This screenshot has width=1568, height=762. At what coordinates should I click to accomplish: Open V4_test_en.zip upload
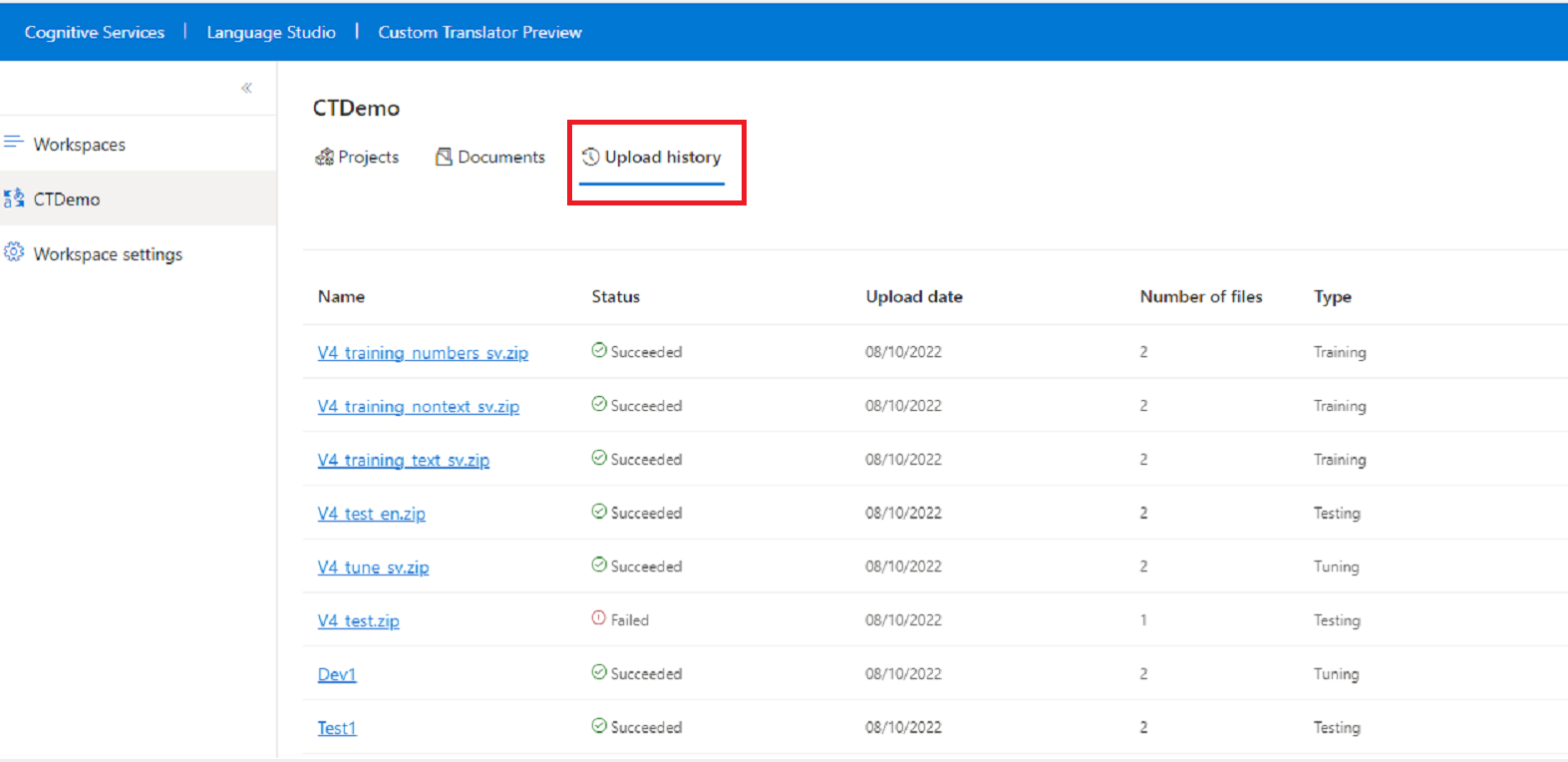tap(372, 514)
